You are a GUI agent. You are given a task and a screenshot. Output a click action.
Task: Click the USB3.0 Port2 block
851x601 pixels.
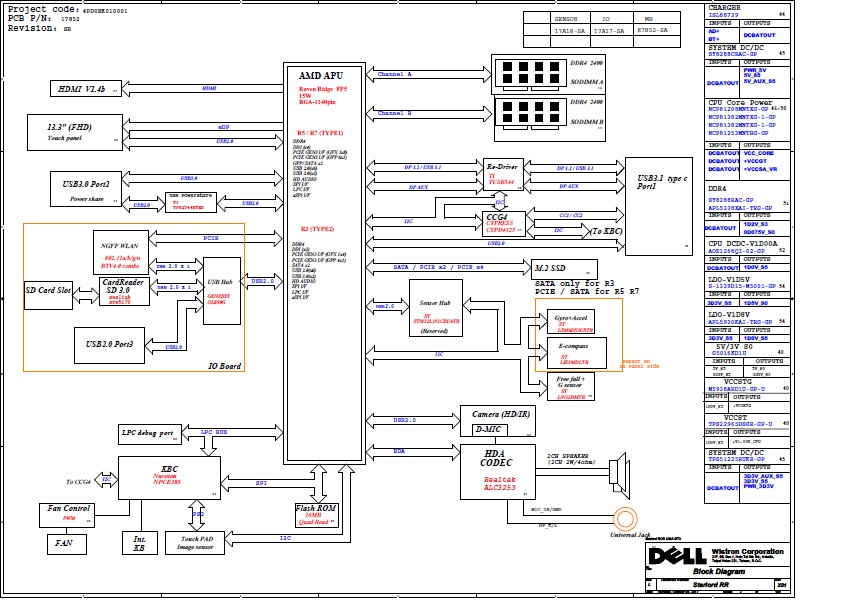(x=86, y=189)
